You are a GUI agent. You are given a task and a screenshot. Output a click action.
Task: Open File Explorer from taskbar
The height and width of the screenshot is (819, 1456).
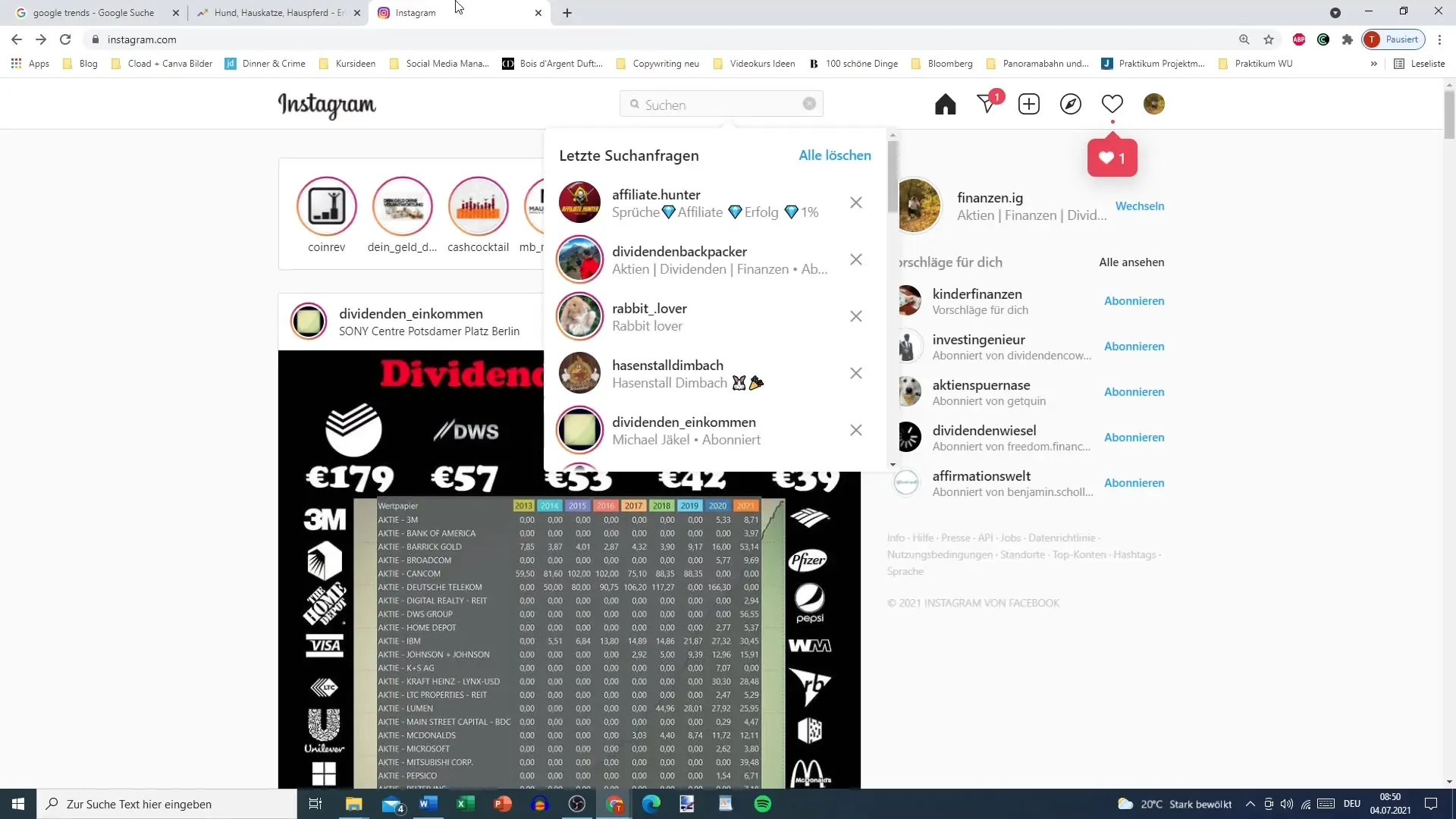tap(354, 804)
